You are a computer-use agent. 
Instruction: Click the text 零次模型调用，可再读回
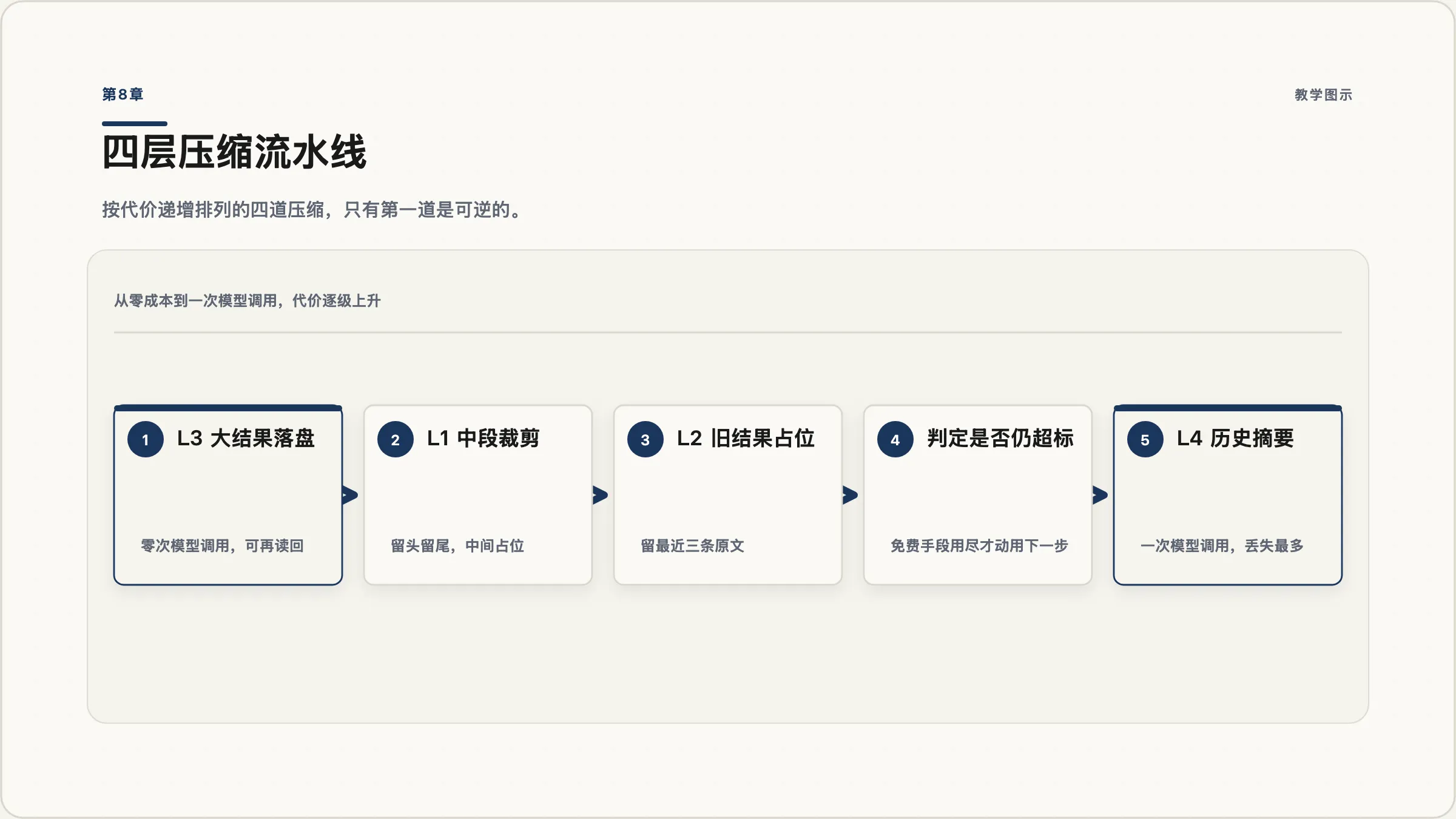(222, 545)
